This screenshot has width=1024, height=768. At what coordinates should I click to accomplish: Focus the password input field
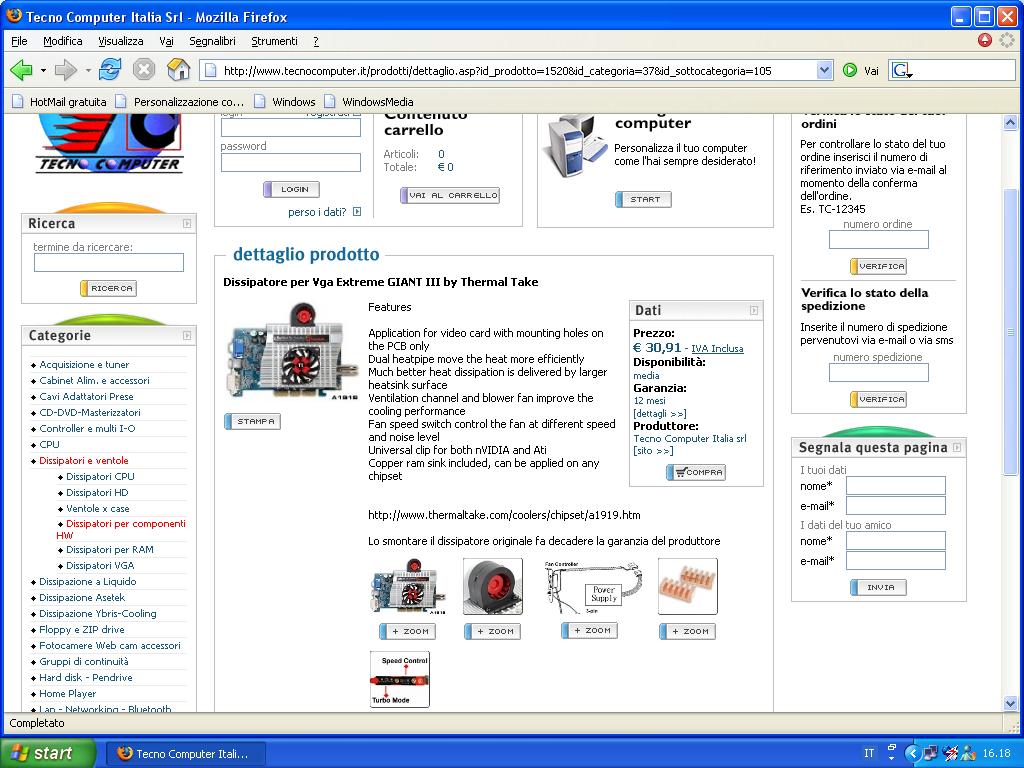[291, 162]
